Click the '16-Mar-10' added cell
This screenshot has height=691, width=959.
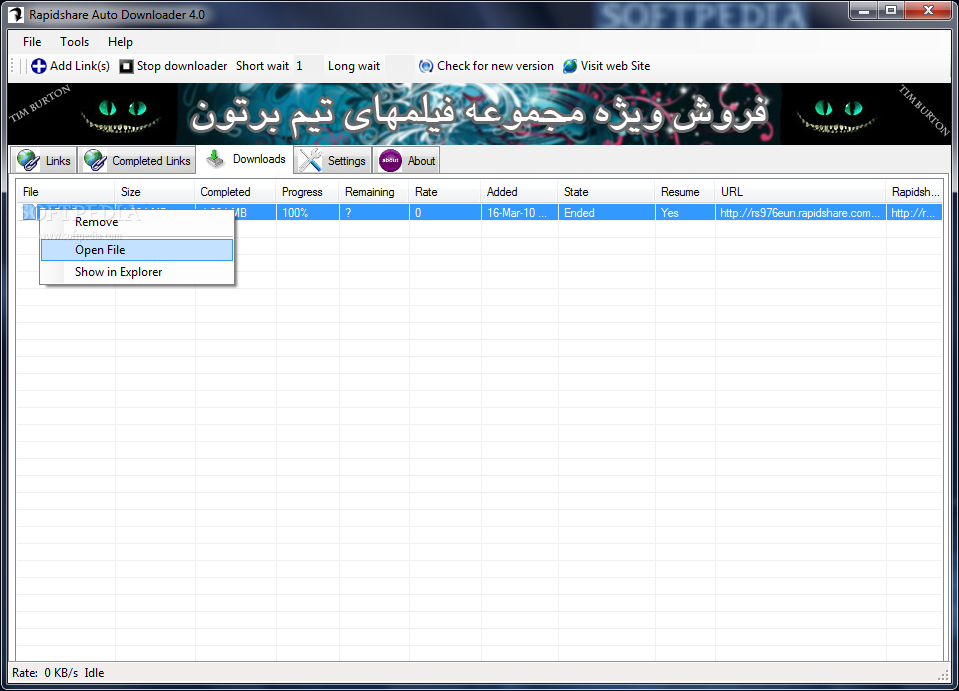coord(519,213)
